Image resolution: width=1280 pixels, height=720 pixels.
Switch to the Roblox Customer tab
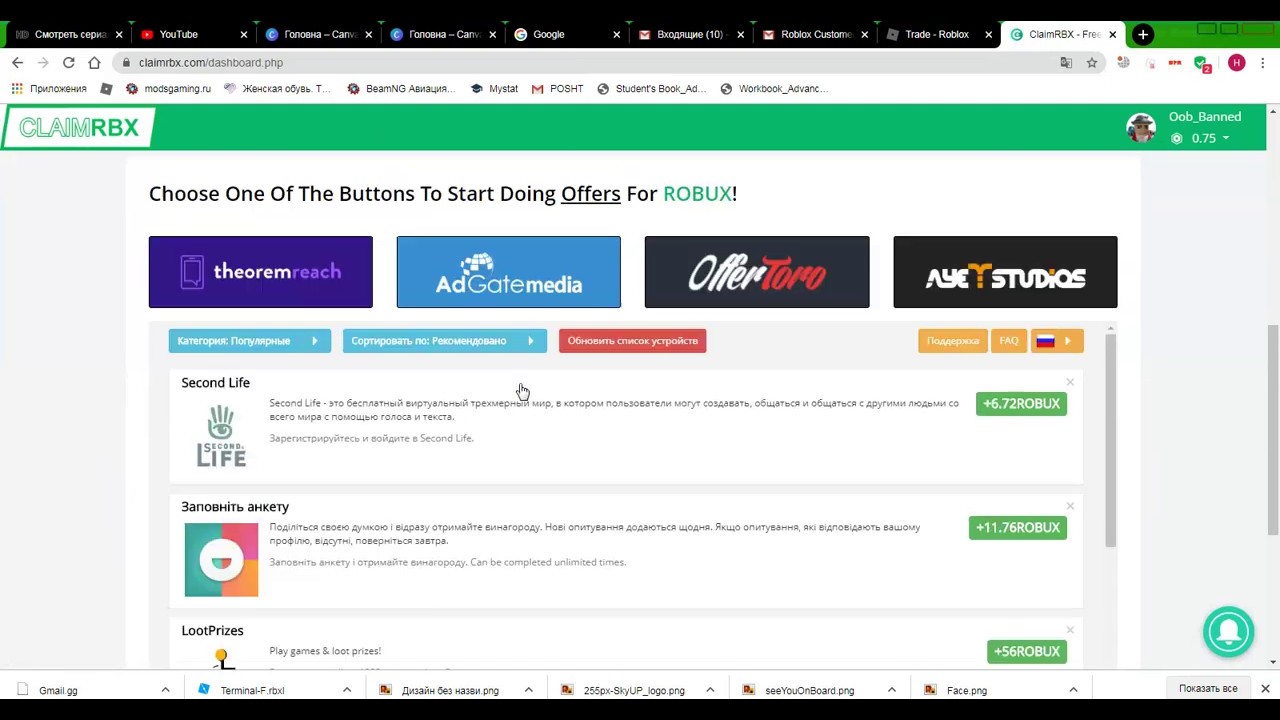coord(814,34)
